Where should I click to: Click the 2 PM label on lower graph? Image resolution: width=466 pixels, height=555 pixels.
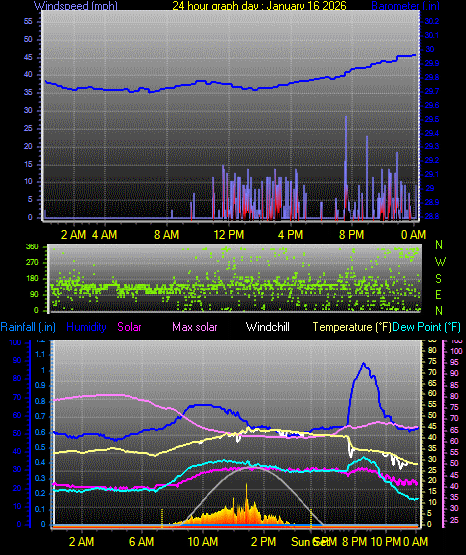(x=264, y=542)
